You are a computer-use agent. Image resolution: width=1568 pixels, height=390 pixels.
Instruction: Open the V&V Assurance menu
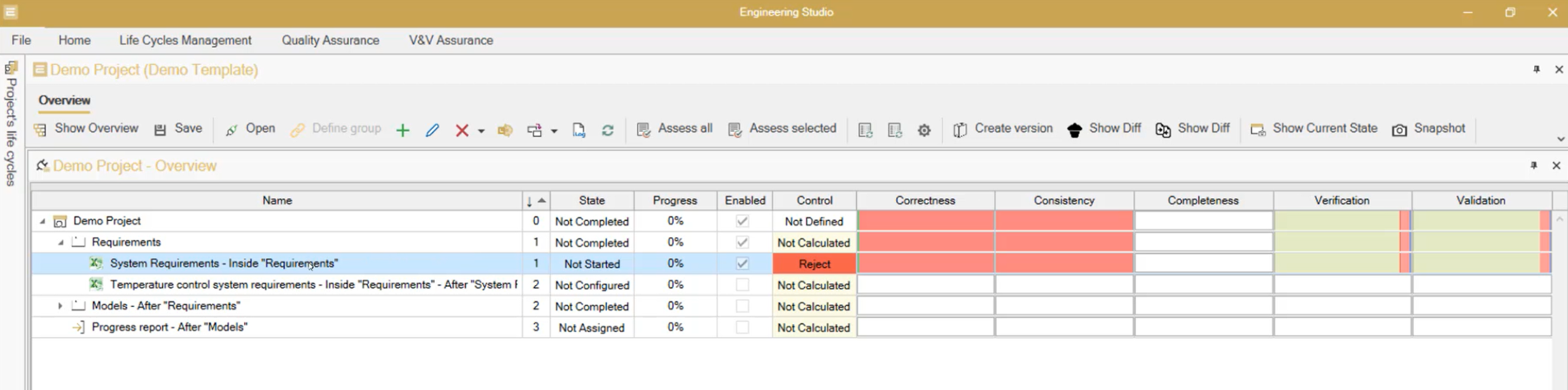(451, 40)
